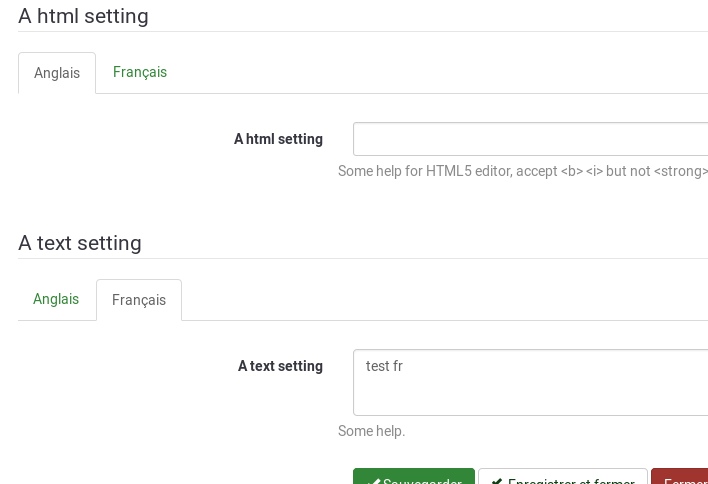The image size is (708, 484).
Task: Select Français tab under text setting
Action: (139, 300)
